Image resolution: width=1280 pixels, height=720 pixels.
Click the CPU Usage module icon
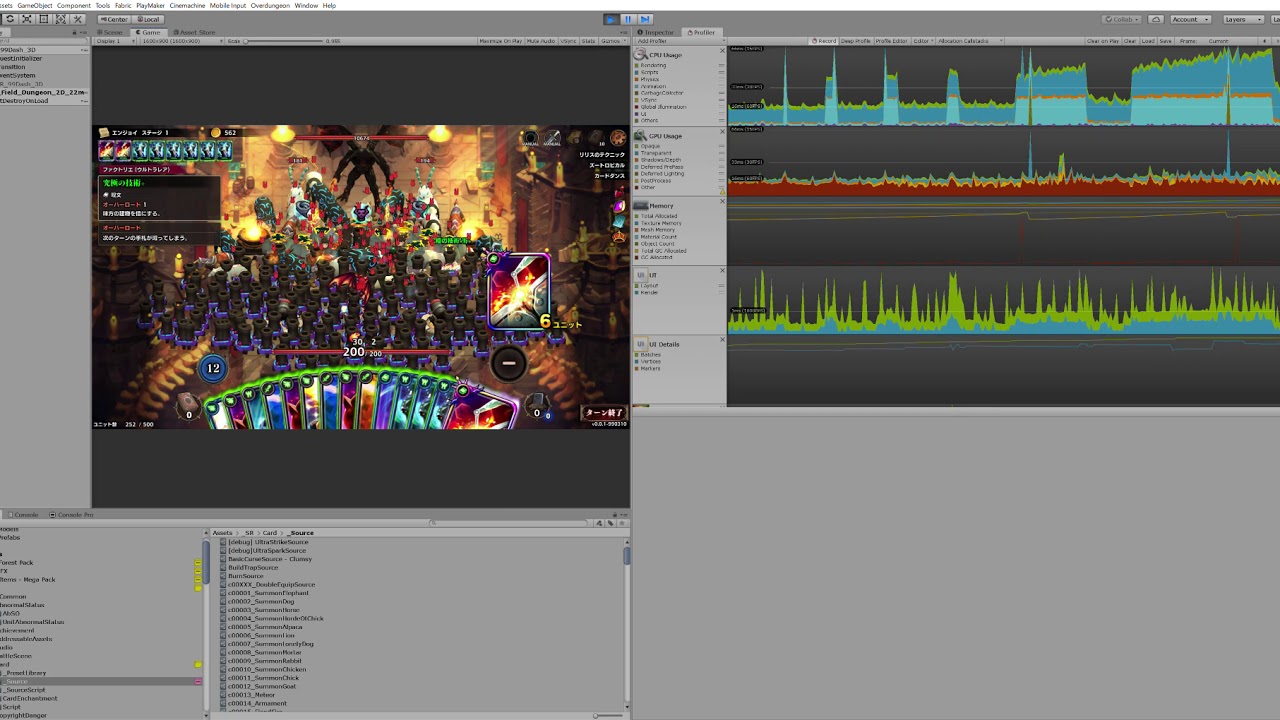pos(641,55)
